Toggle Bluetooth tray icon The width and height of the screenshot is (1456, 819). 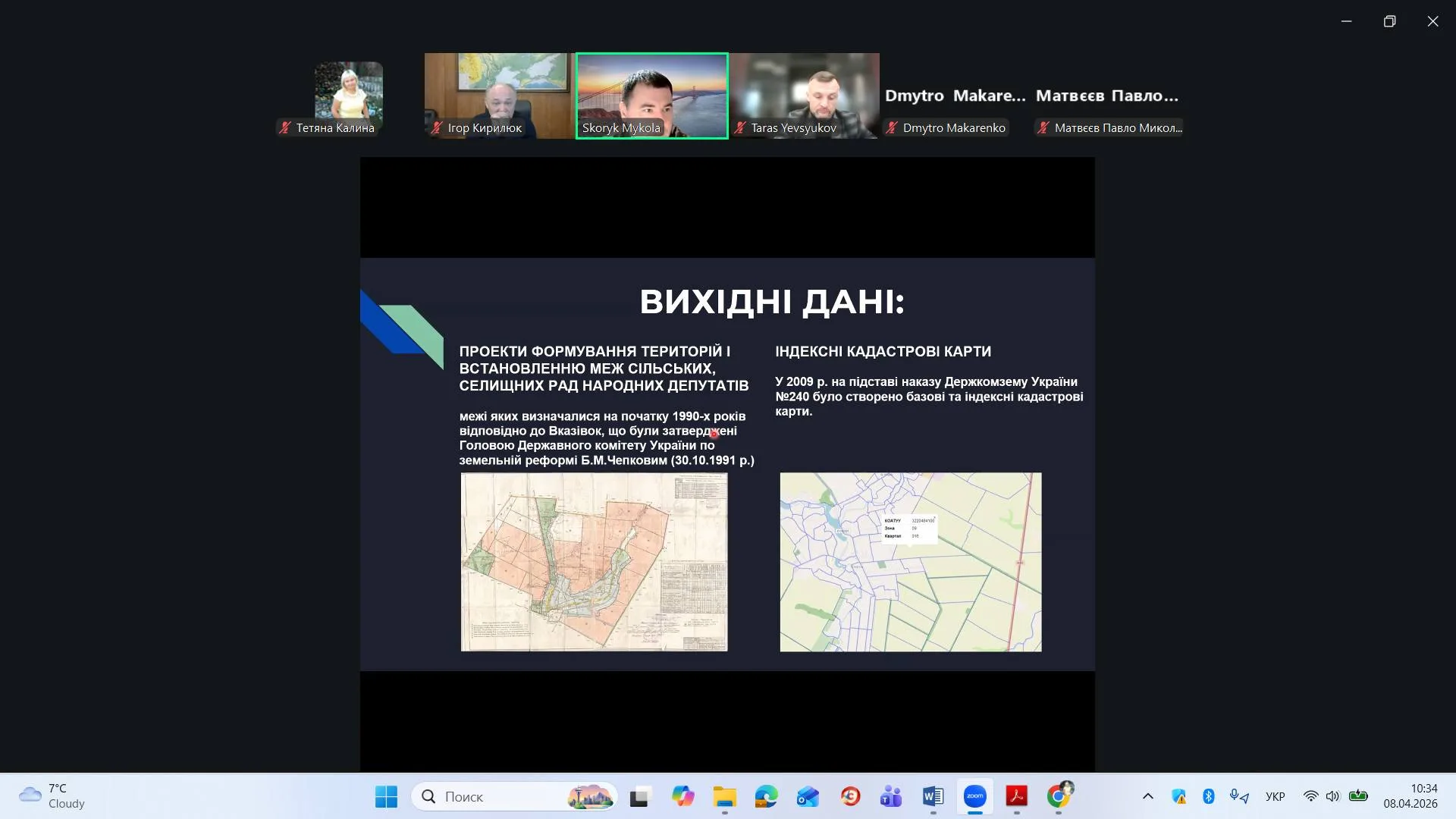tap(1209, 796)
